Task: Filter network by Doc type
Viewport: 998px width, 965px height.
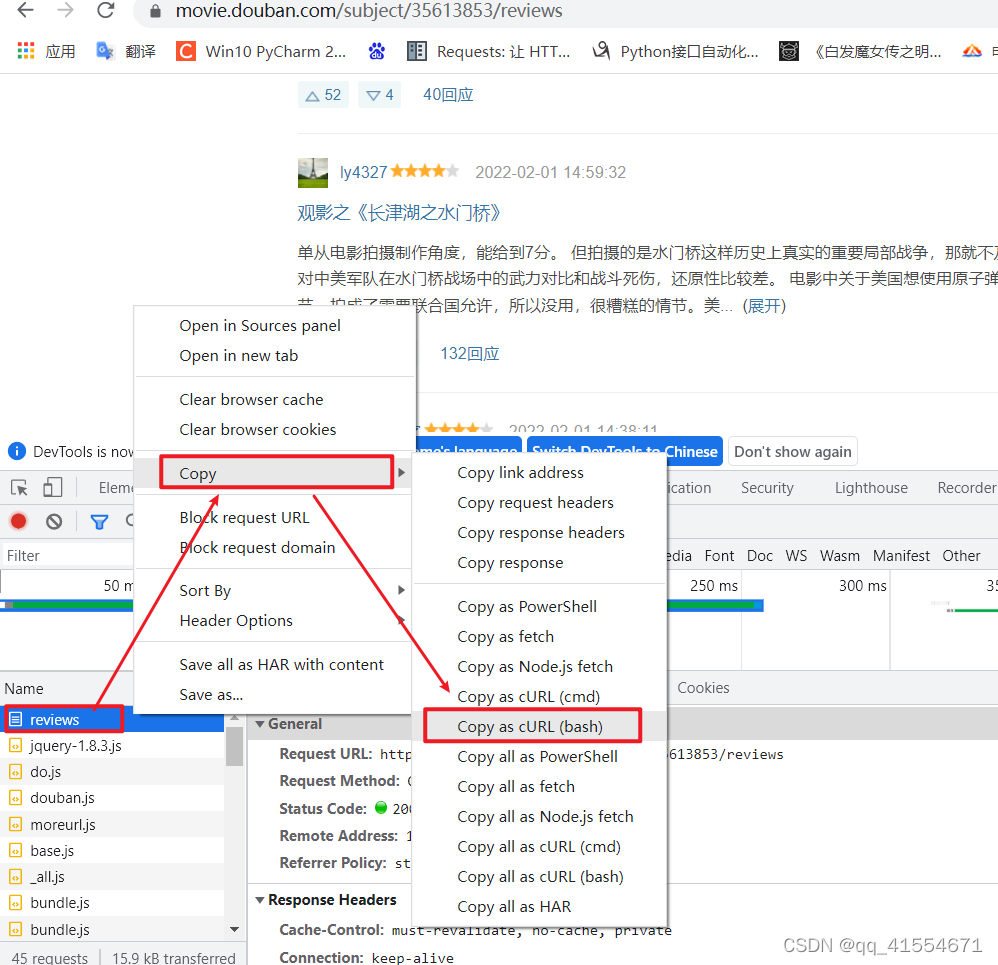Action: 759,556
